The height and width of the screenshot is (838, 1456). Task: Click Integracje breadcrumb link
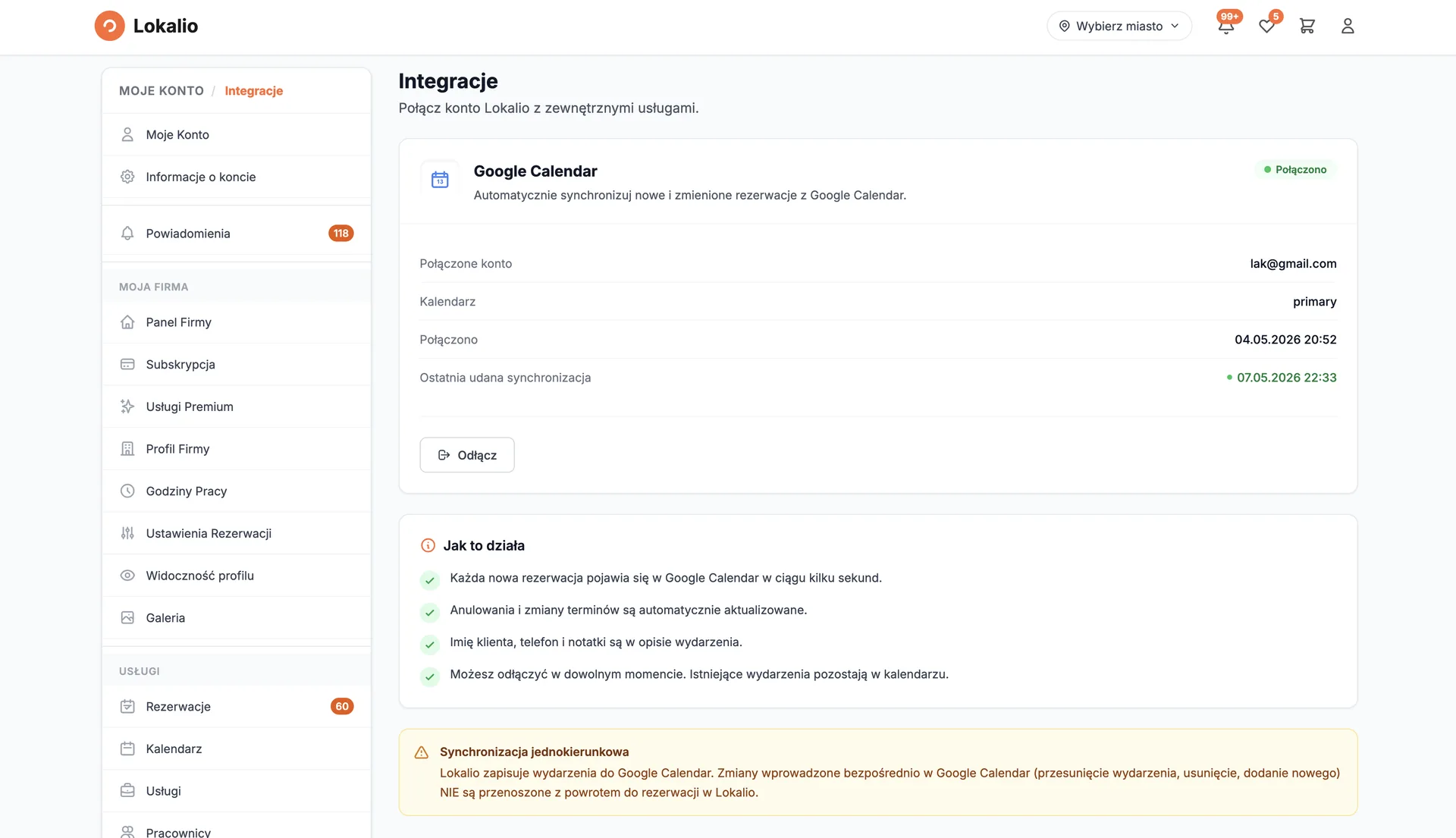(x=253, y=91)
